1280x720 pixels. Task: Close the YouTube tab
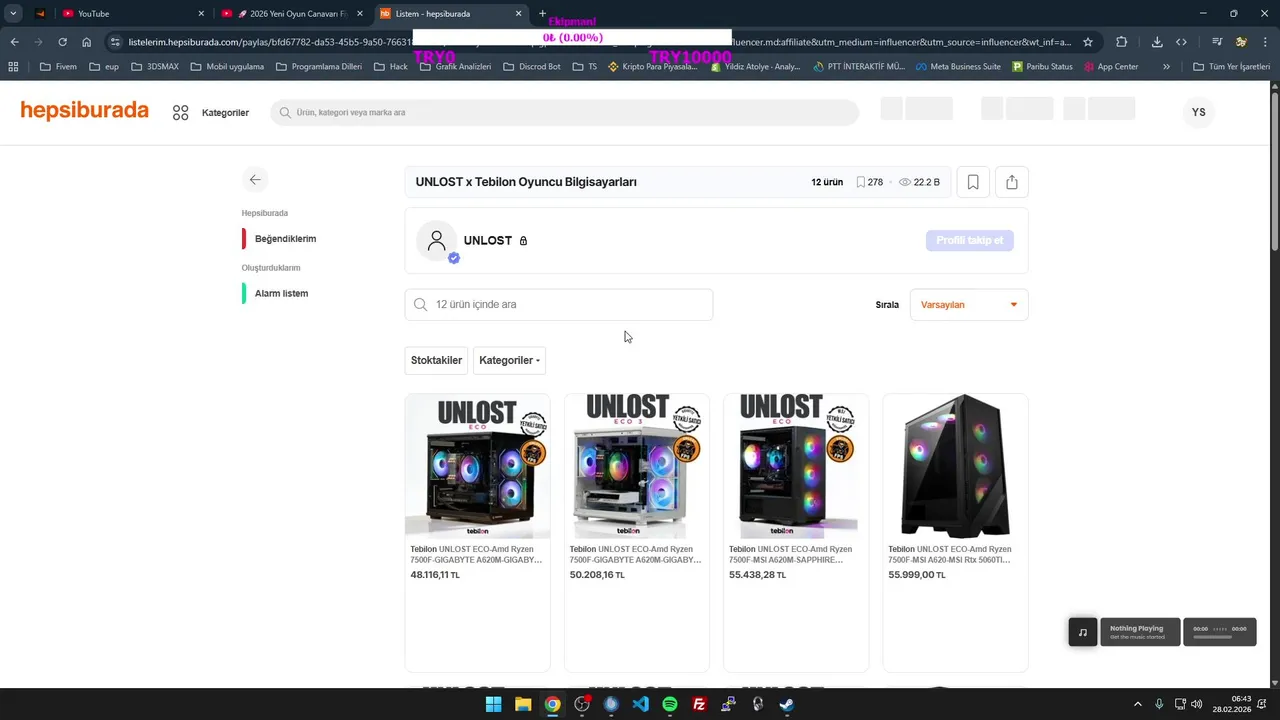click(201, 14)
